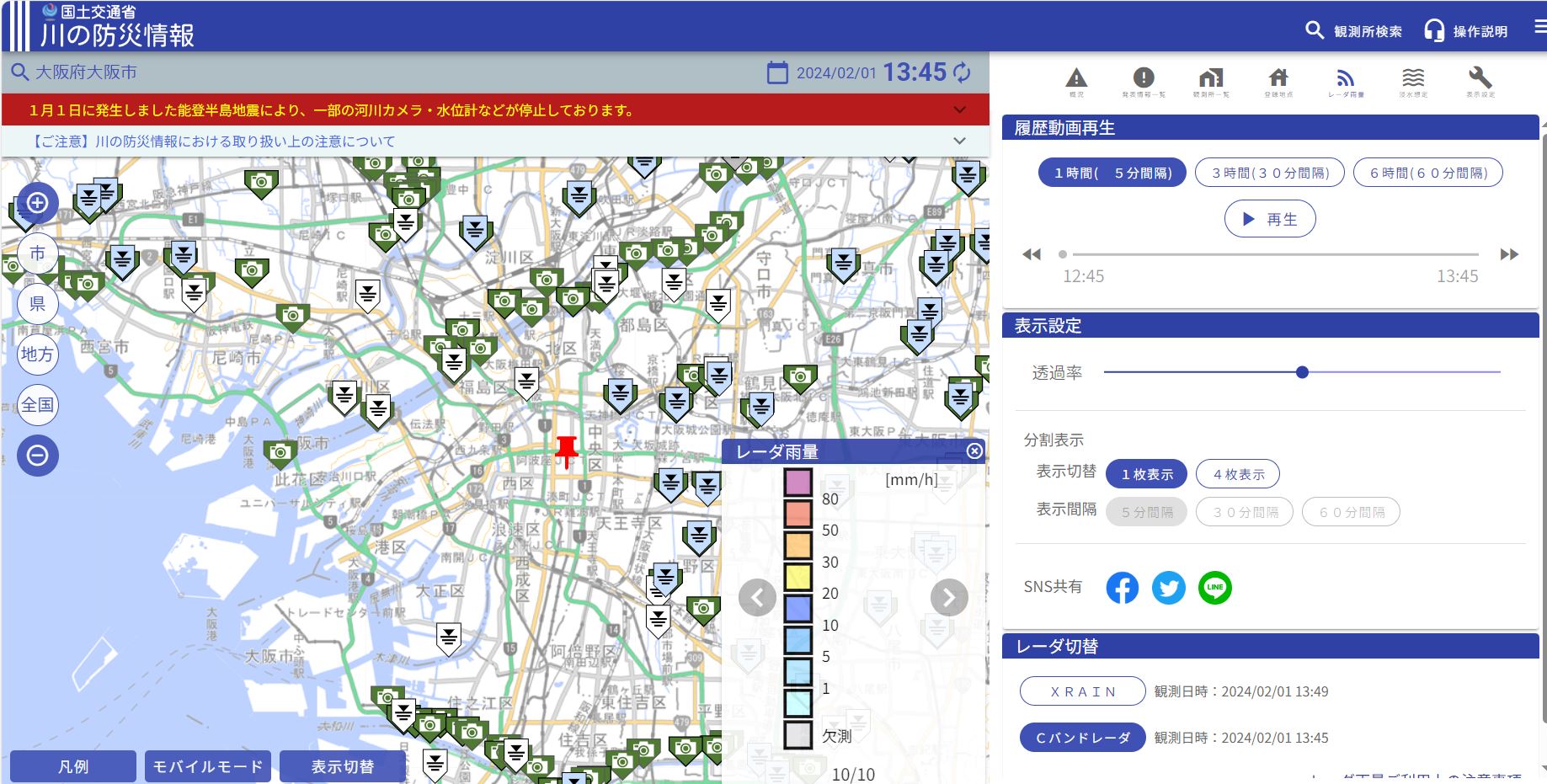Open the 概況 warning triangle icon
The height and width of the screenshot is (784, 1547).
point(1076,80)
